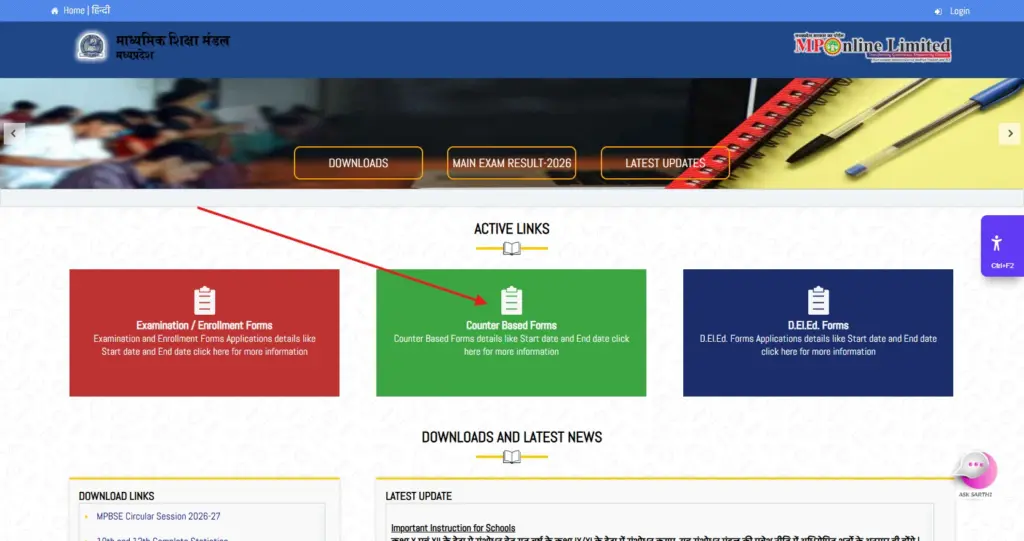The height and width of the screenshot is (541, 1024).
Task: Open the Ask Sarthi chat bubble
Action: (976, 472)
